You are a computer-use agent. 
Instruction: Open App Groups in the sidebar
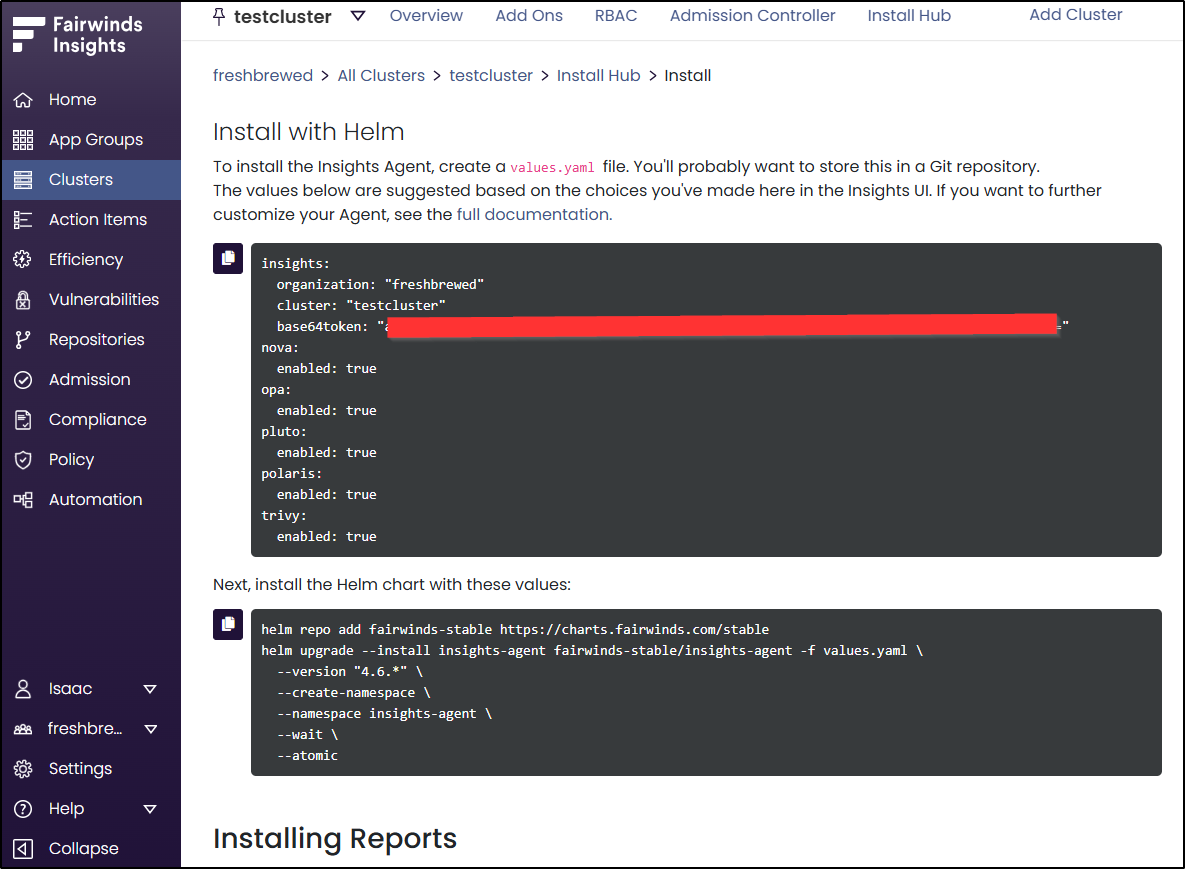pyautogui.click(x=96, y=140)
